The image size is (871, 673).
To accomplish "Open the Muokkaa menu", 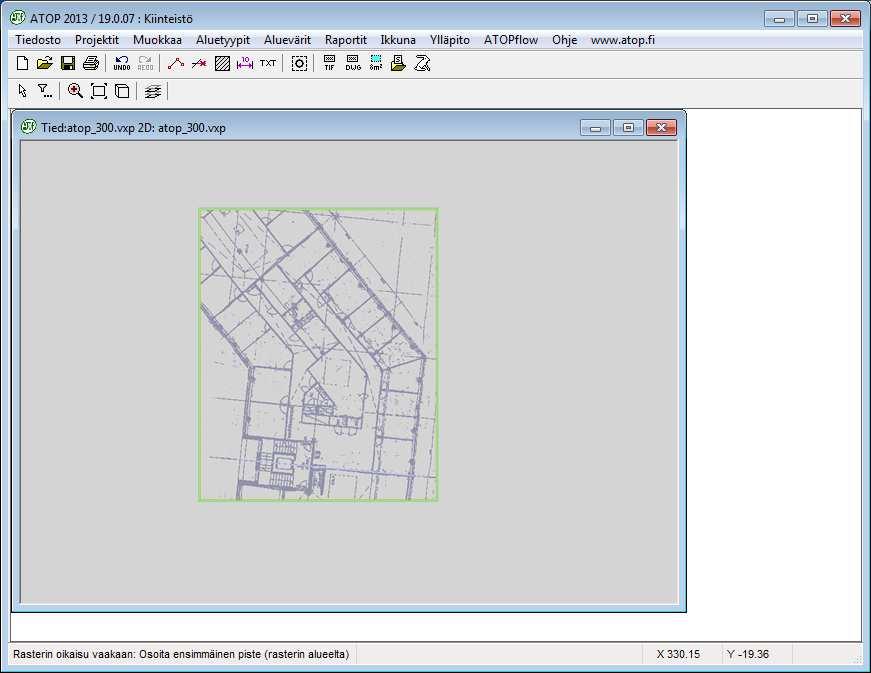I will click(157, 40).
